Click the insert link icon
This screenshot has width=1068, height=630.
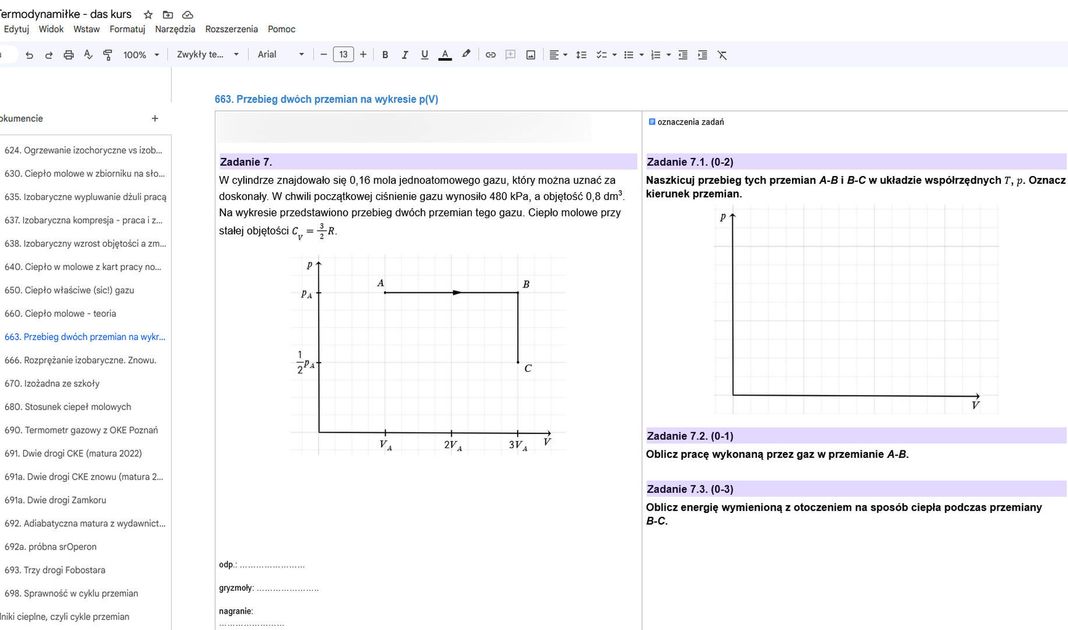coord(490,55)
